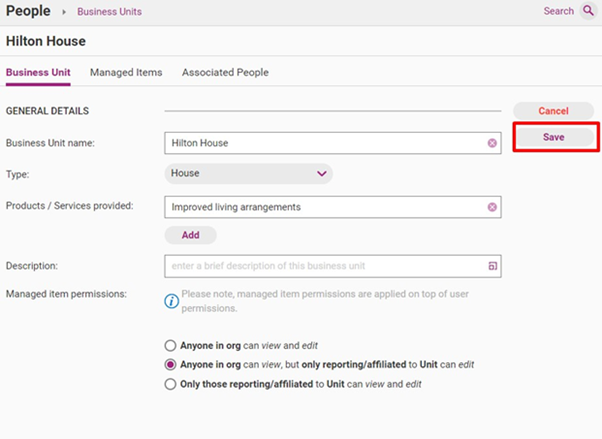Click the managed item permissions info icon
Image resolution: width=602 pixels, height=439 pixels.
coord(172,299)
